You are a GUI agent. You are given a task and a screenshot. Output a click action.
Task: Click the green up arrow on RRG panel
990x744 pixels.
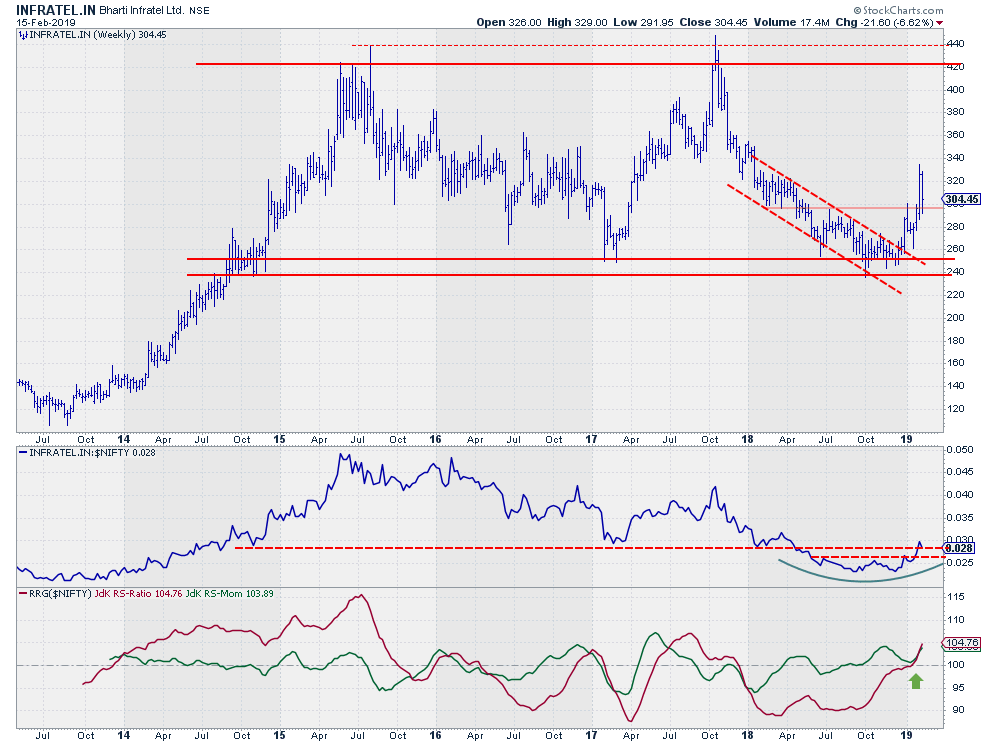pos(914,681)
